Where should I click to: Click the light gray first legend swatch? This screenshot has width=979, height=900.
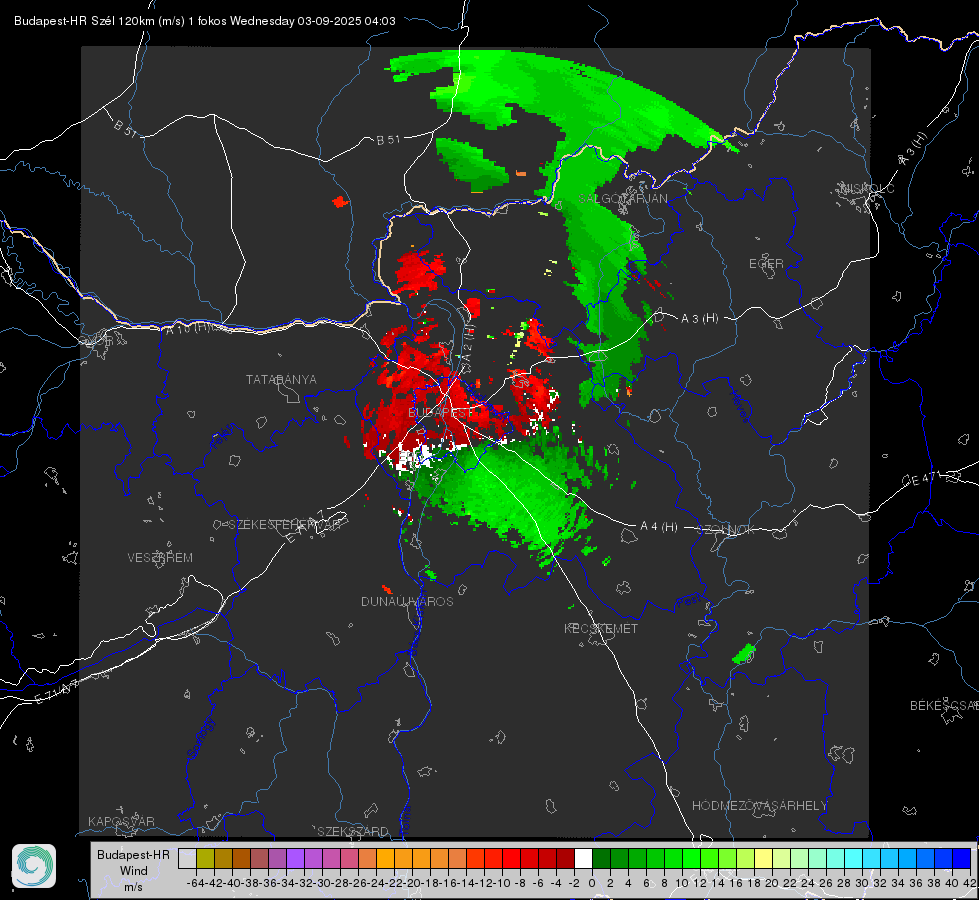pyautogui.click(x=187, y=858)
